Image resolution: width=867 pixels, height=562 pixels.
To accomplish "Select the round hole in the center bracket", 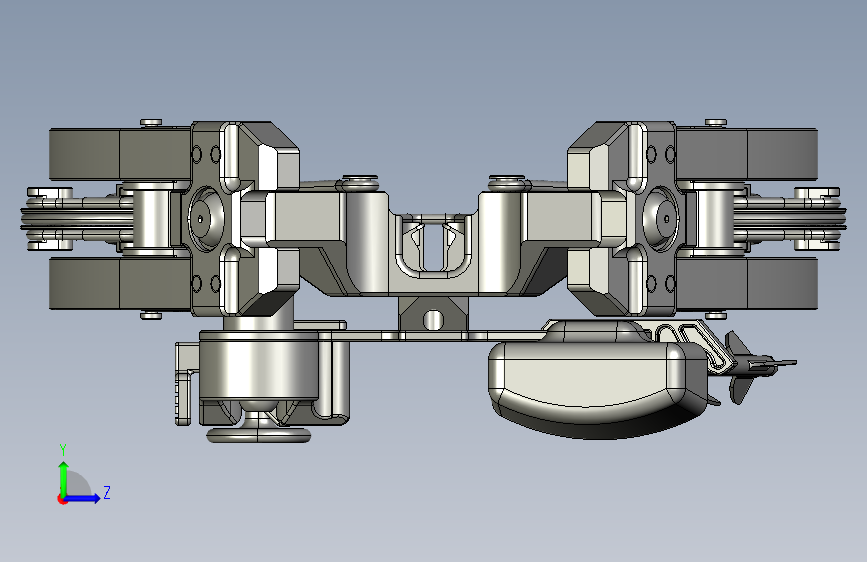I will [x=433, y=320].
